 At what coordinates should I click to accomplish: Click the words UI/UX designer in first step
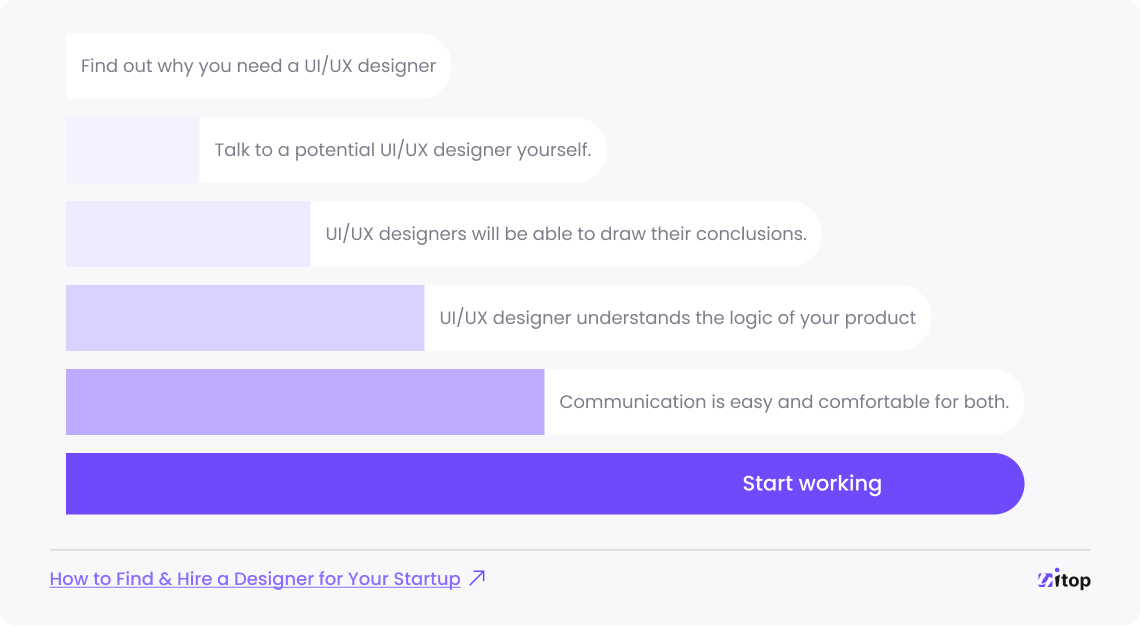(370, 66)
